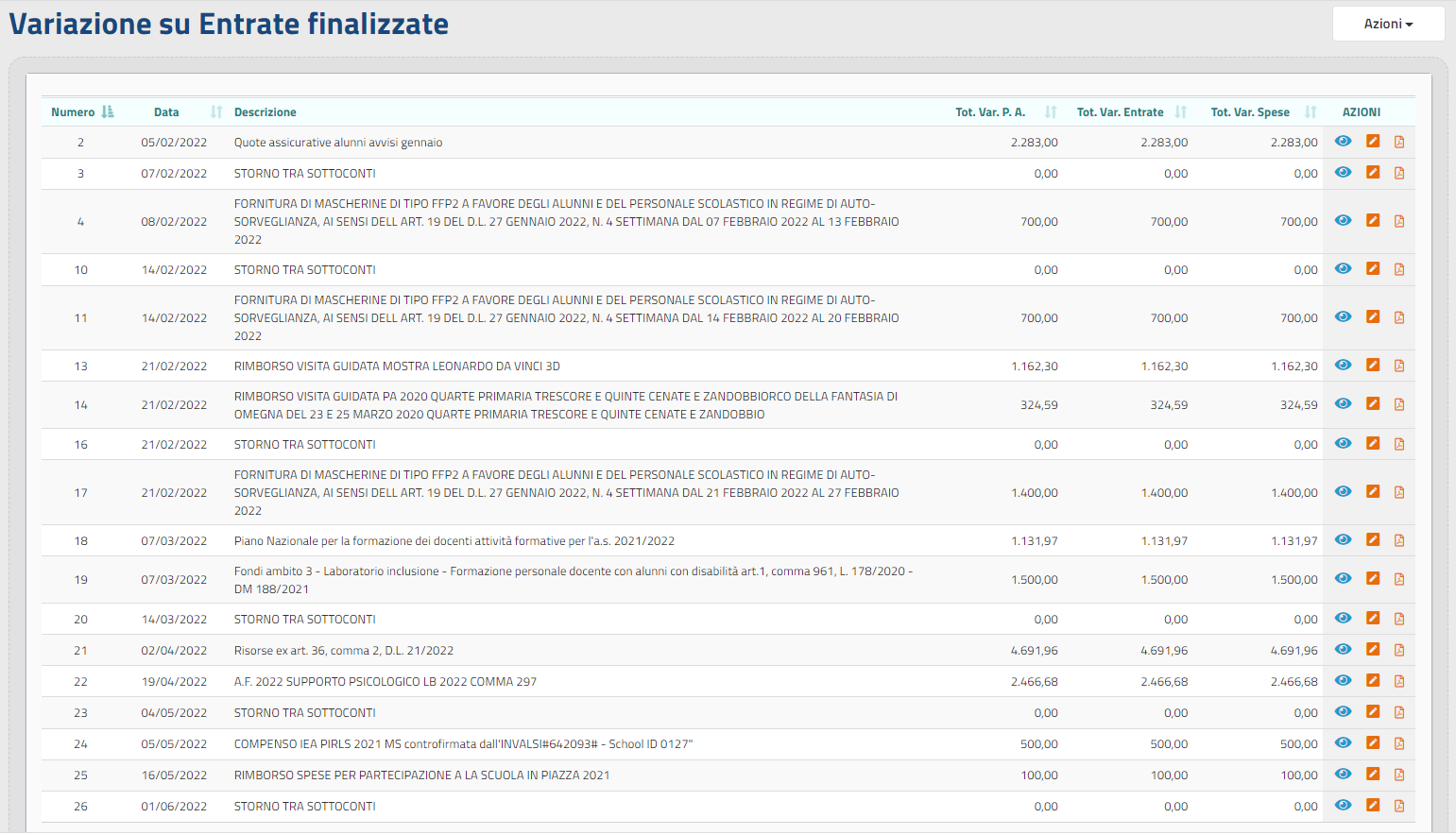Open PDF for variation number 17
The image size is (1456, 835).
coord(1399,492)
